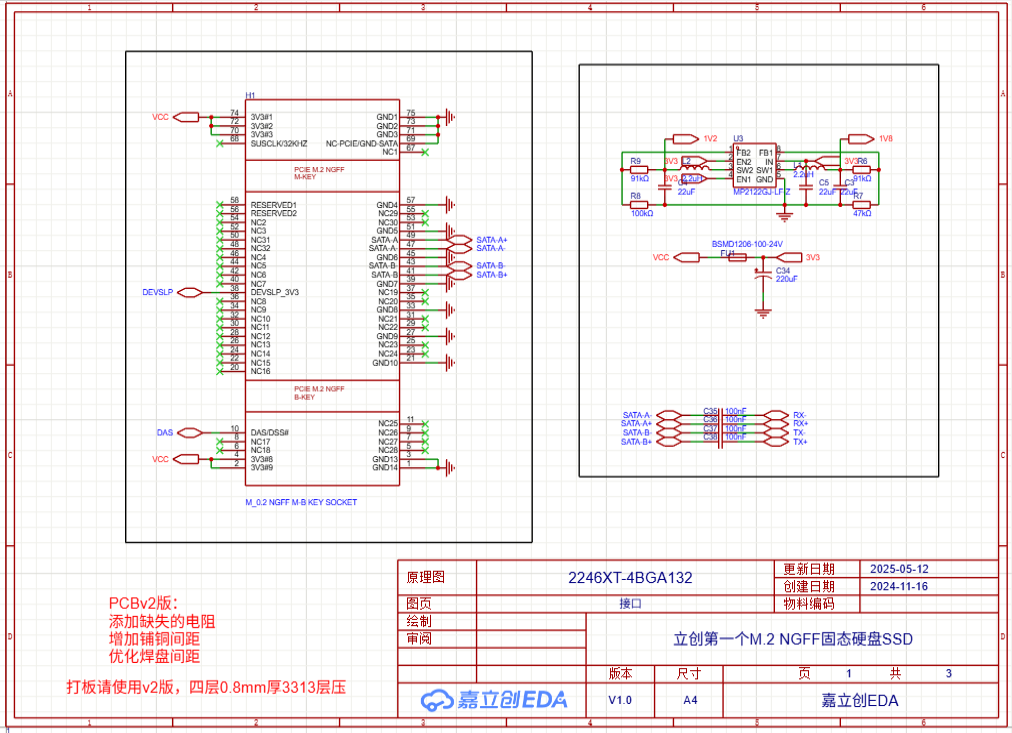Click the M_0.2 NGFF M-B KEY SOCKET label

[300, 502]
